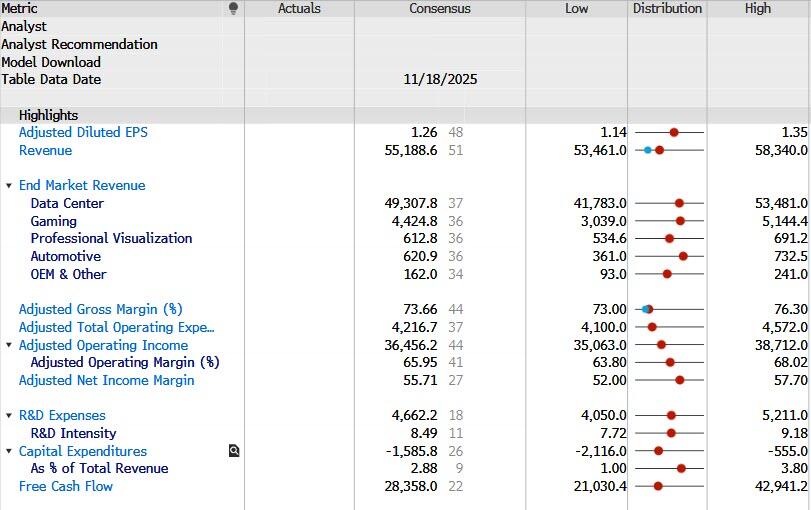Collapse the End Market Revenue group

click(x=9, y=186)
